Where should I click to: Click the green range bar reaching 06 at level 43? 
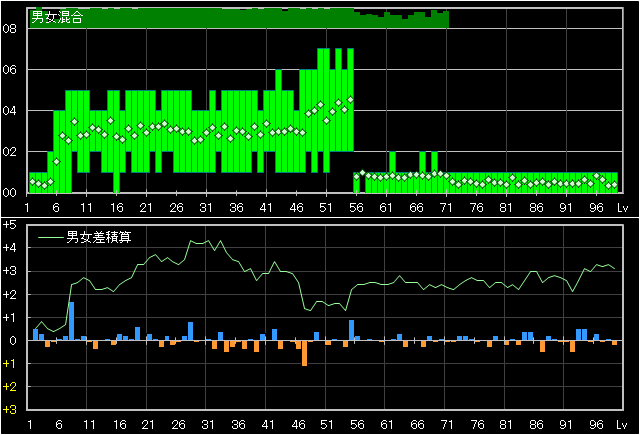coord(278,121)
